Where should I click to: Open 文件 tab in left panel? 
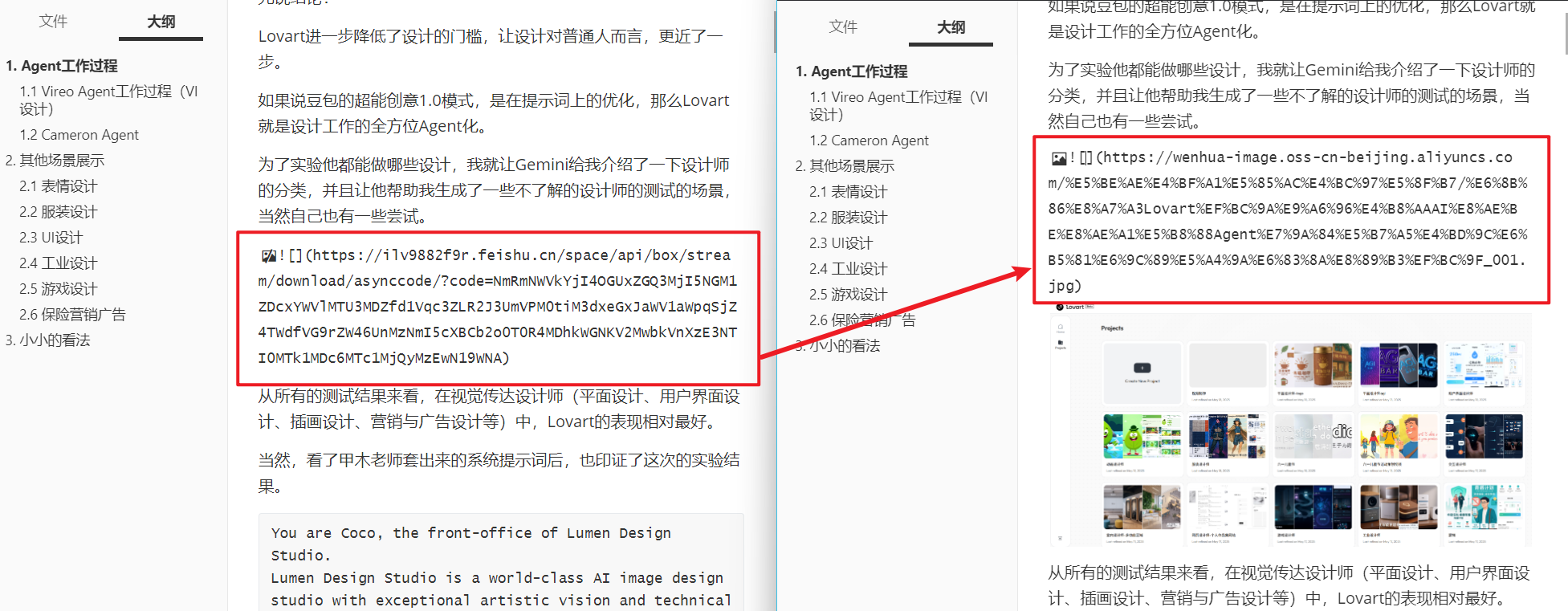click(54, 21)
